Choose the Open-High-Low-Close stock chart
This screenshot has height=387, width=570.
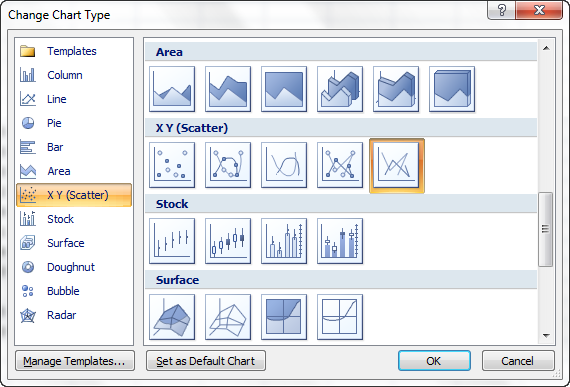tap(228, 241)
